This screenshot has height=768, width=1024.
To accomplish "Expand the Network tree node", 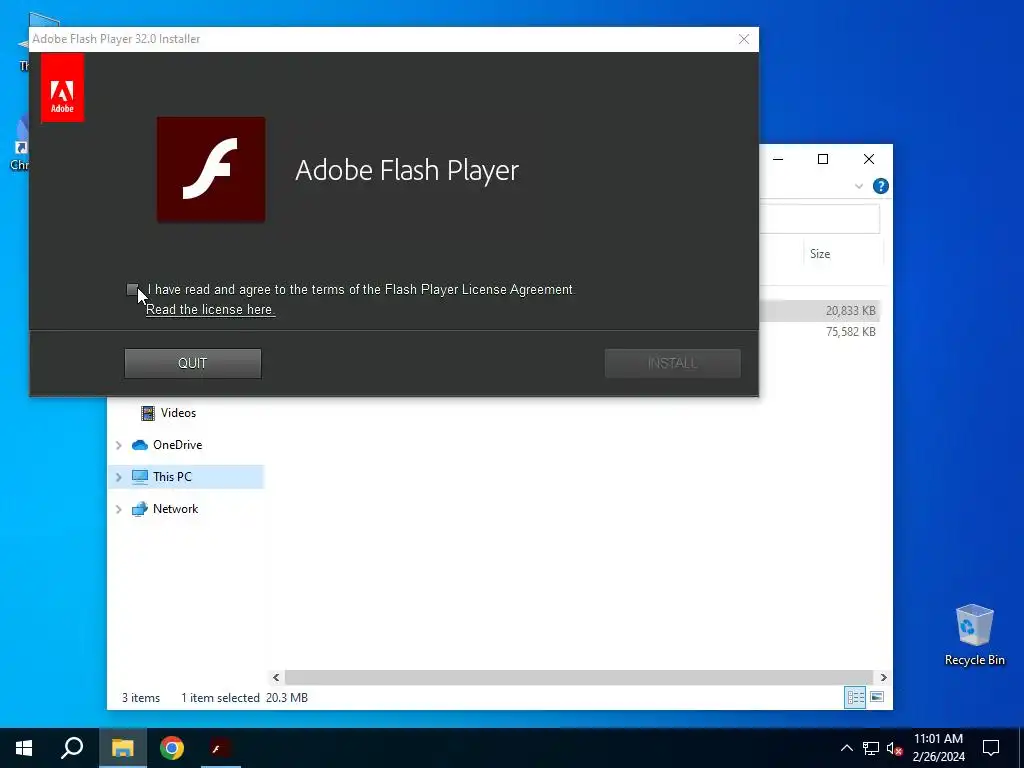I will point(119,509).
